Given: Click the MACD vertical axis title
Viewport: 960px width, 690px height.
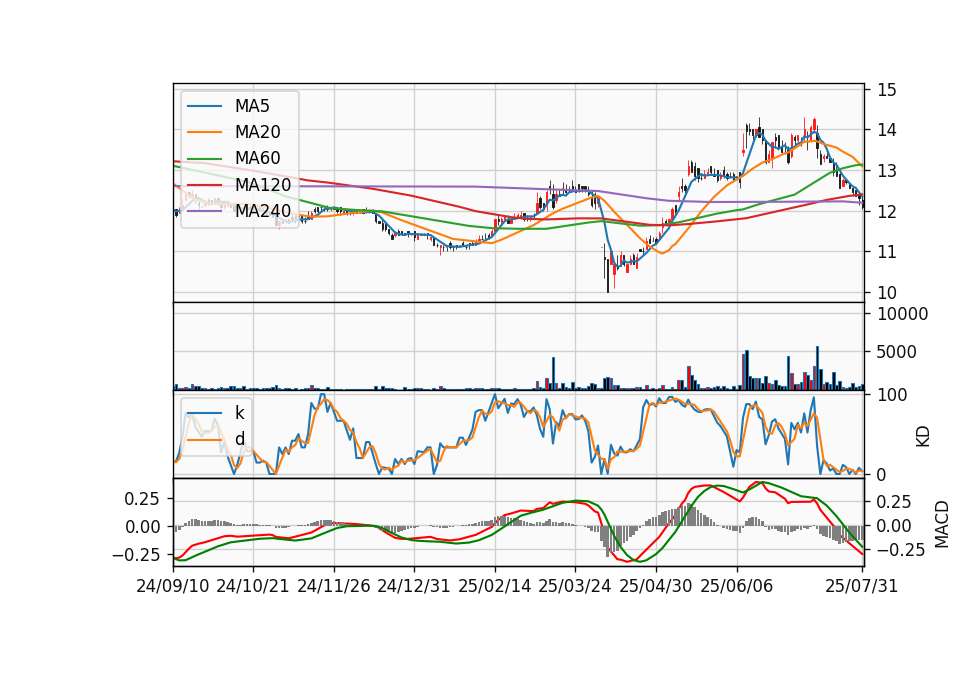Looking at the screenshot, I should (941, 525).
